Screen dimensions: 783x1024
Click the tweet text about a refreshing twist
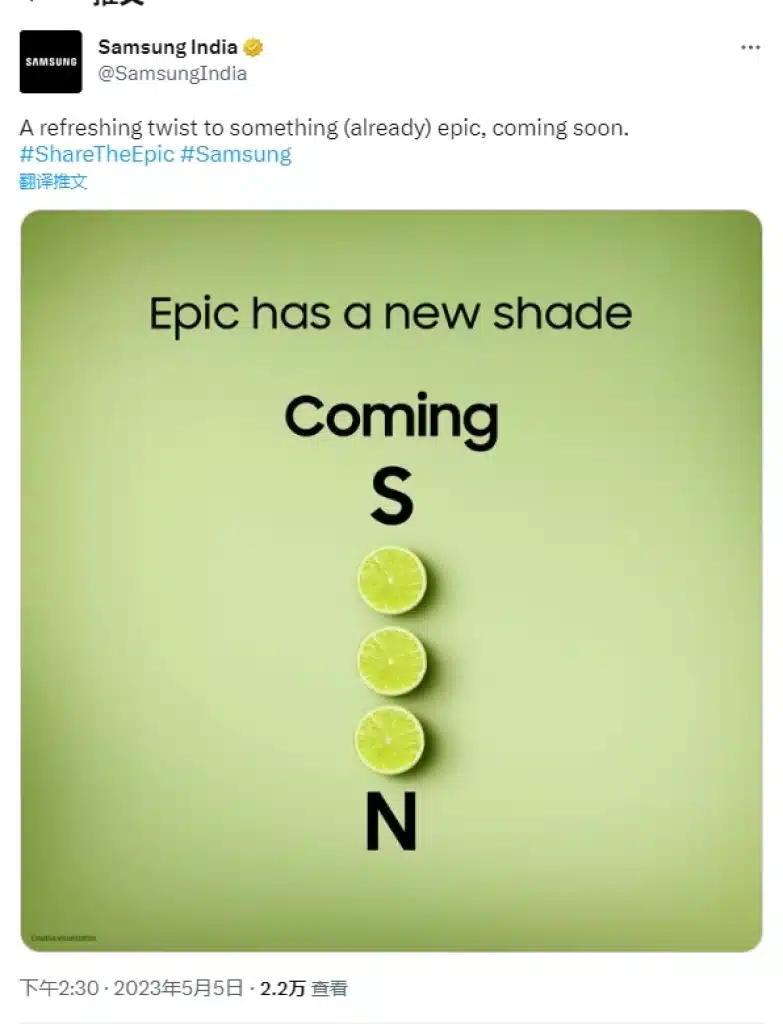coord(324,129)
